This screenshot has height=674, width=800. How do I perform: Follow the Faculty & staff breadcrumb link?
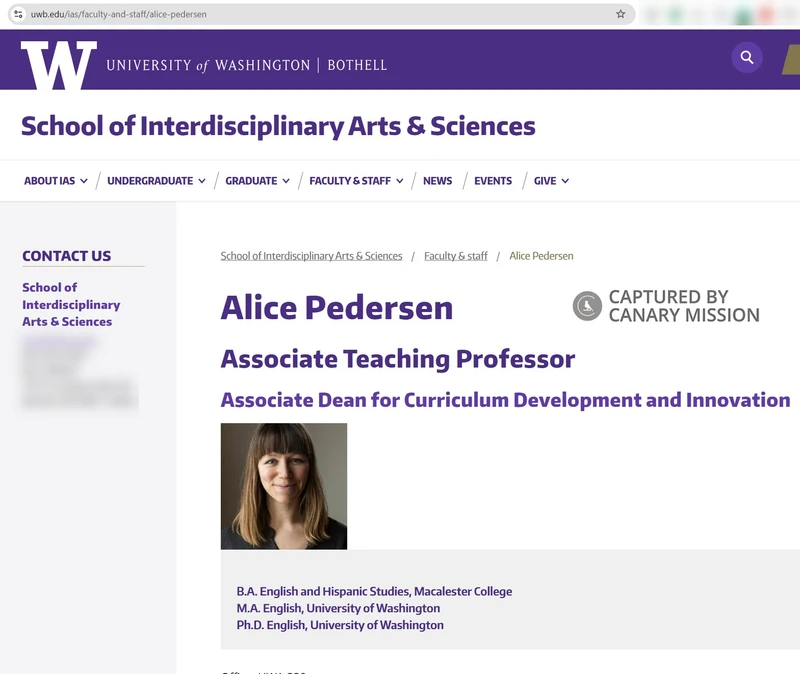pyautogui.click(x=456, y=256)
